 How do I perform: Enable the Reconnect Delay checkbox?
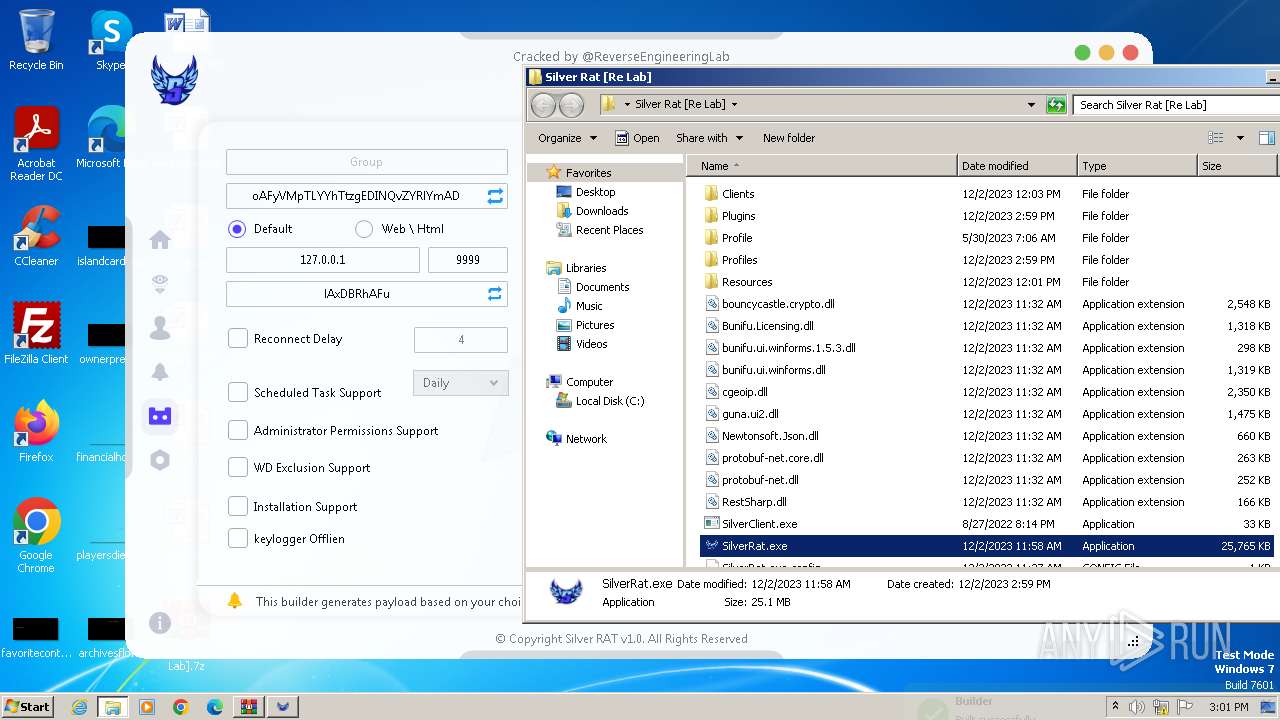[238, 339]
